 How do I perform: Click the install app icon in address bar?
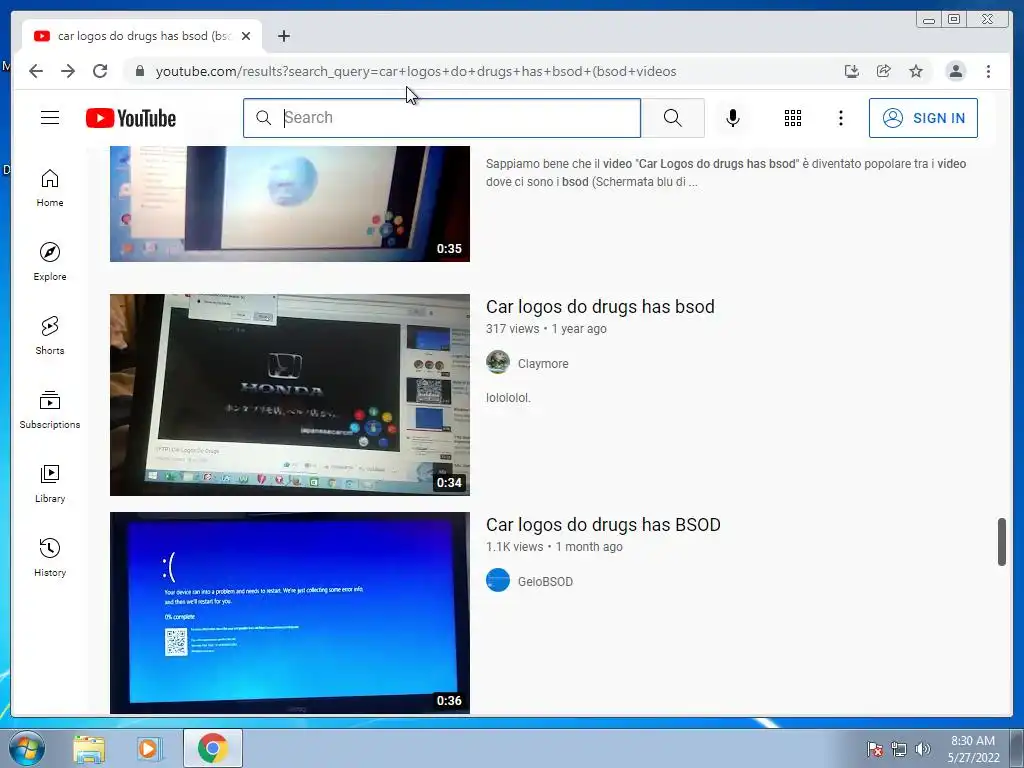click(852, 71)
